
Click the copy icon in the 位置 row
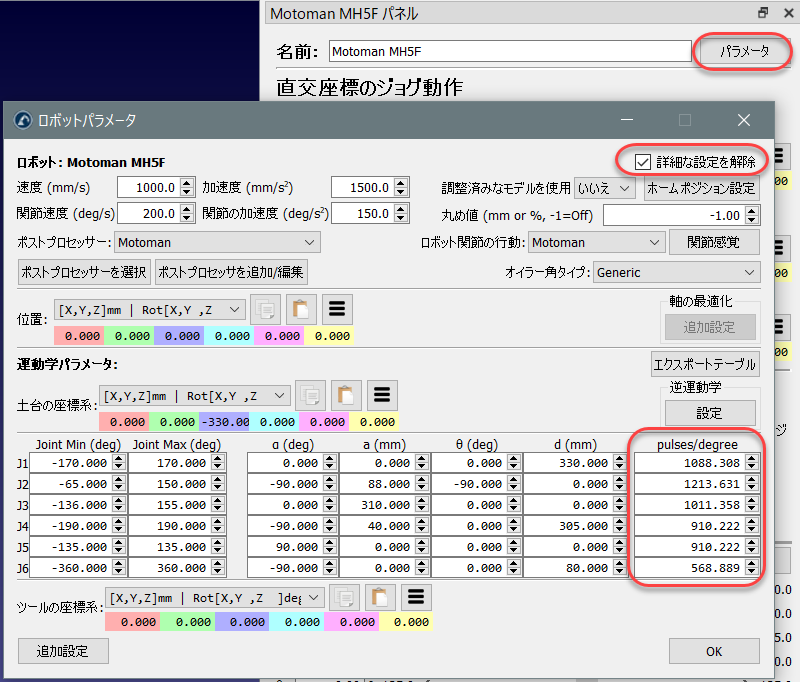click(265, 309)
